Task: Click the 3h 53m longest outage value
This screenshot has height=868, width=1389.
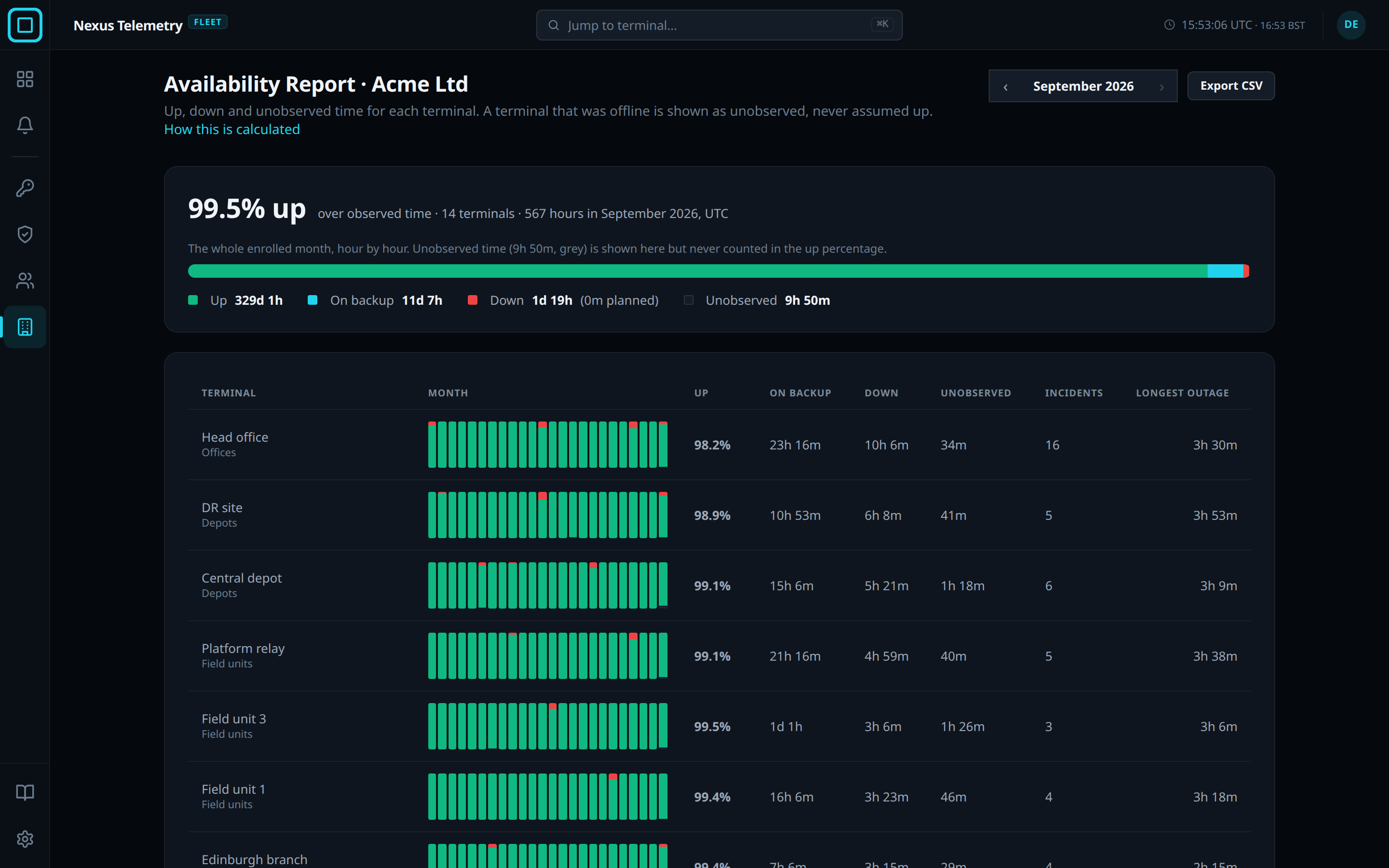Action: [x=1215, y=515]
